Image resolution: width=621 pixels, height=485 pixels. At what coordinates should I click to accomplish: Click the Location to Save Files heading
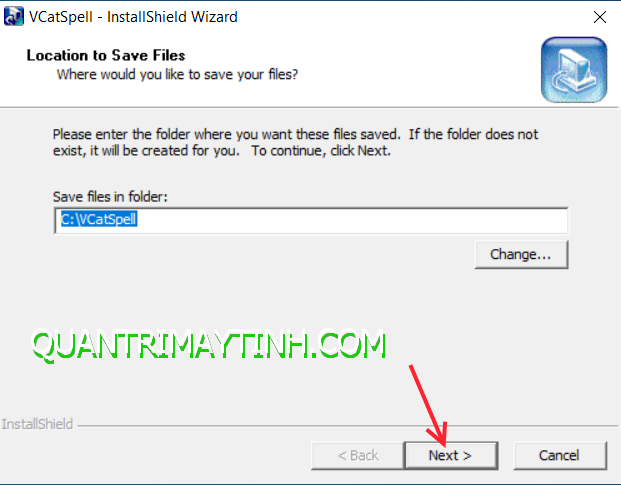click(106, 55)
